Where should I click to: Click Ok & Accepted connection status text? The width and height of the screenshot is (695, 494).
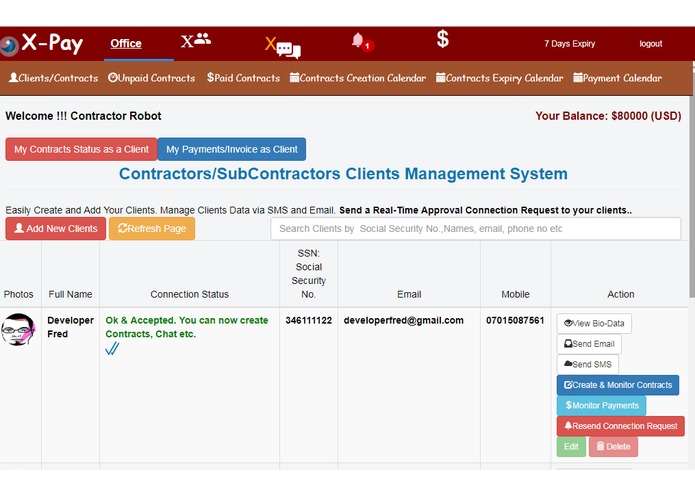(187, 327)
